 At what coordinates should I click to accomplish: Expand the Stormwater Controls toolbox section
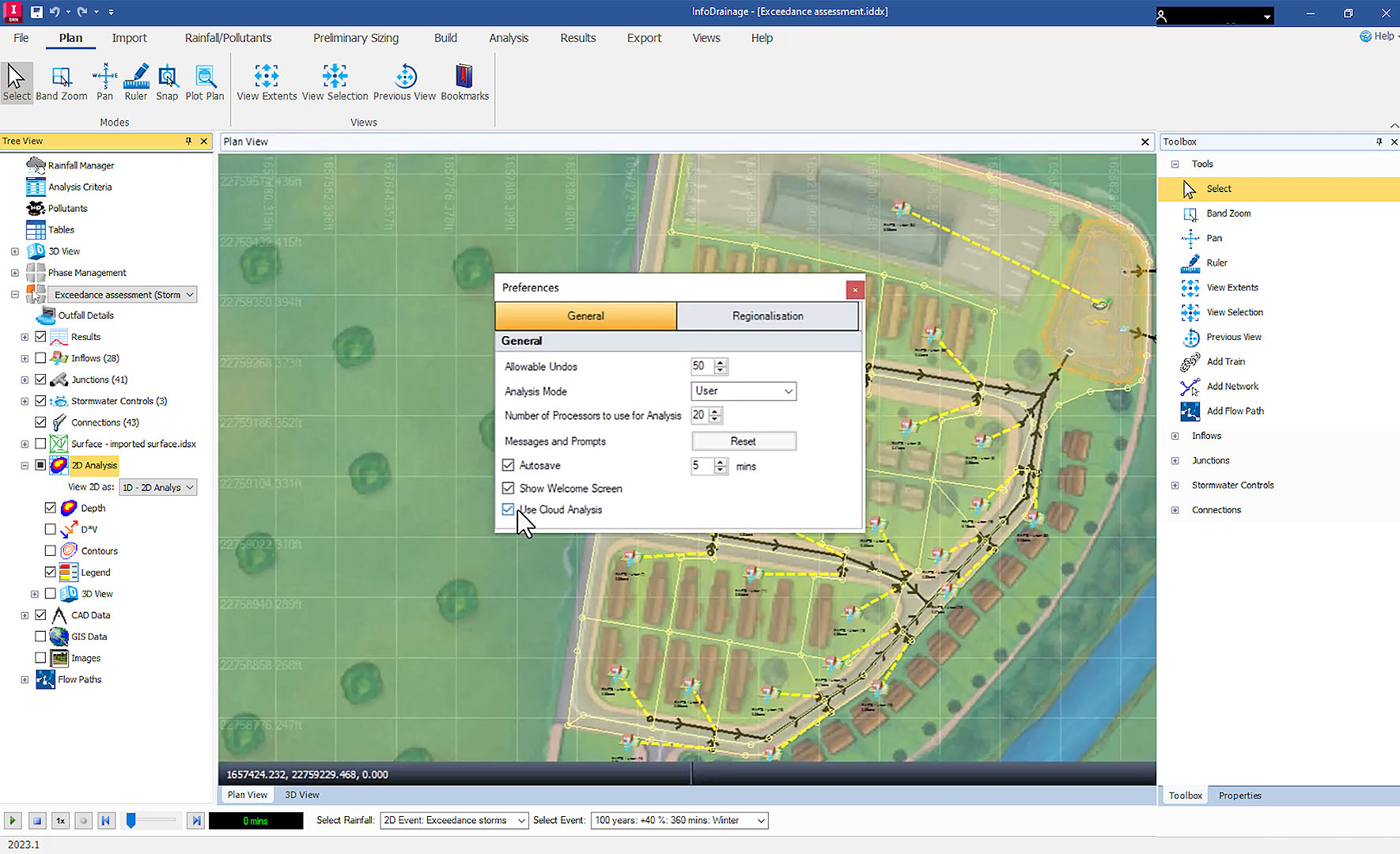point(1175,486)
